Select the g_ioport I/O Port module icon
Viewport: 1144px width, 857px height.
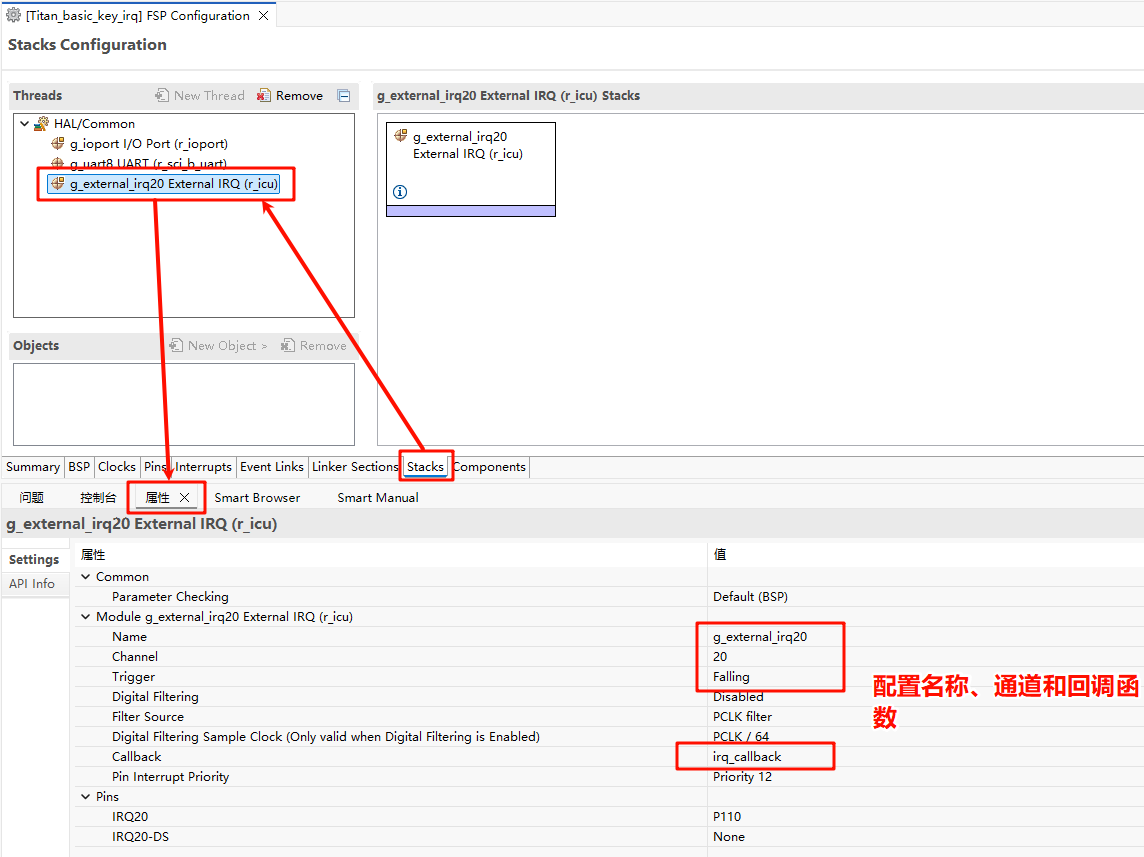[58, 144]
